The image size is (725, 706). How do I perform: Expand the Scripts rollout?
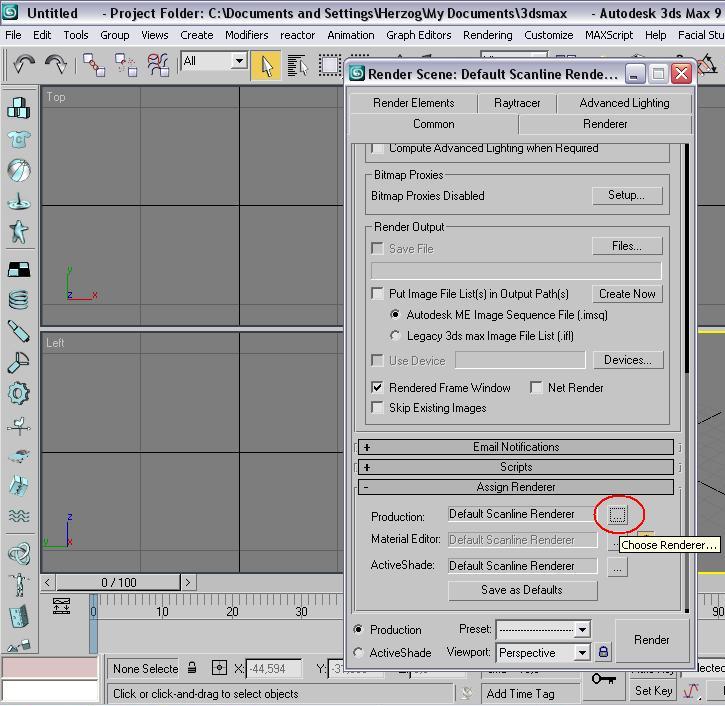coord(516,467)
